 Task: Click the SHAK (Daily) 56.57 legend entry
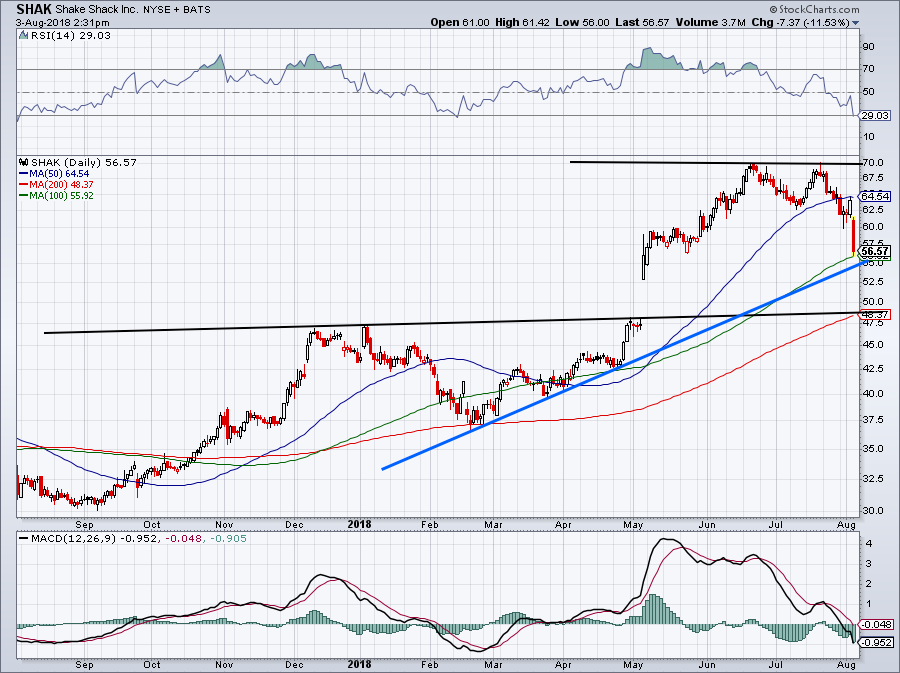pos(84,162)
